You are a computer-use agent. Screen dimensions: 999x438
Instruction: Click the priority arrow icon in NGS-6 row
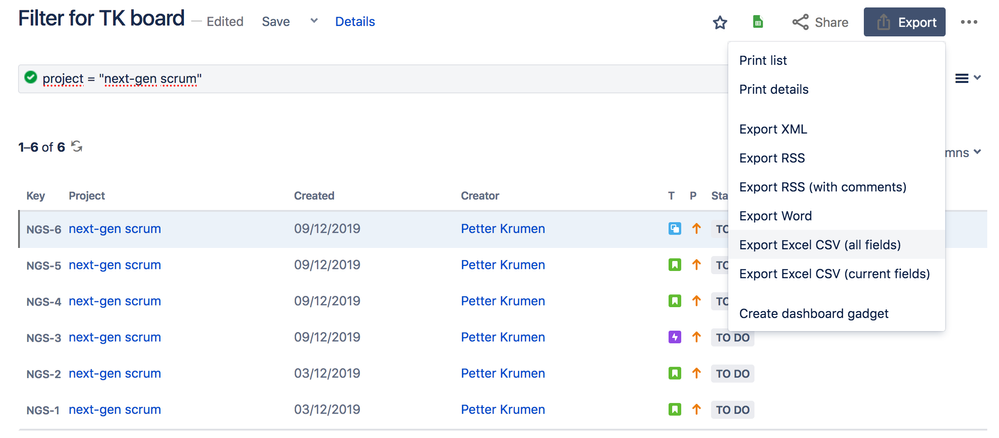tap(696, 228)
